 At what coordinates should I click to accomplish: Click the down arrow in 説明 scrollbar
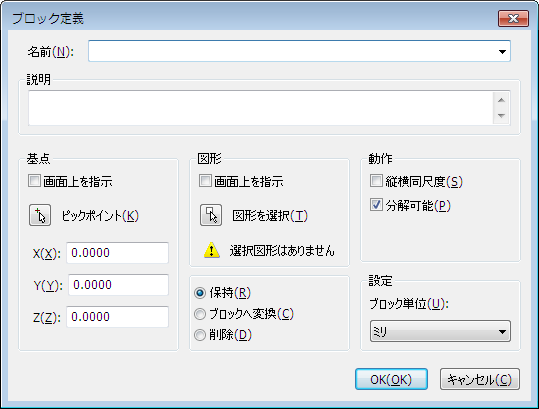click(x=501, y=116)
